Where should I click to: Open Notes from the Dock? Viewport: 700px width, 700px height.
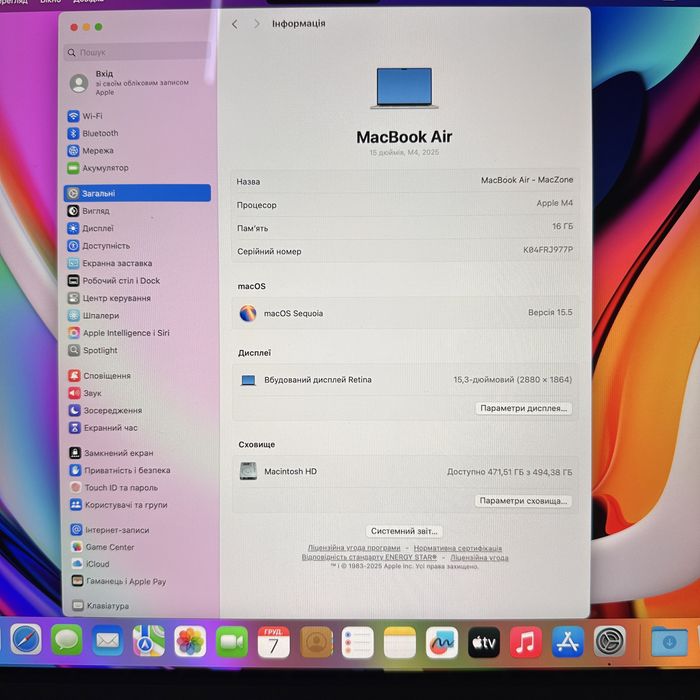[x=400, y=642]
